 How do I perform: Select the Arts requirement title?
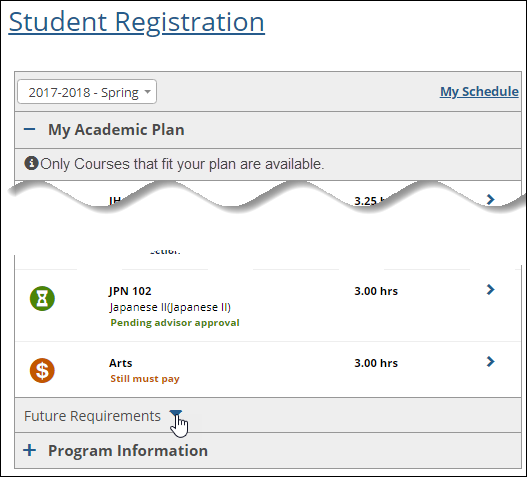pyautogui.click(x=121, y=363)
